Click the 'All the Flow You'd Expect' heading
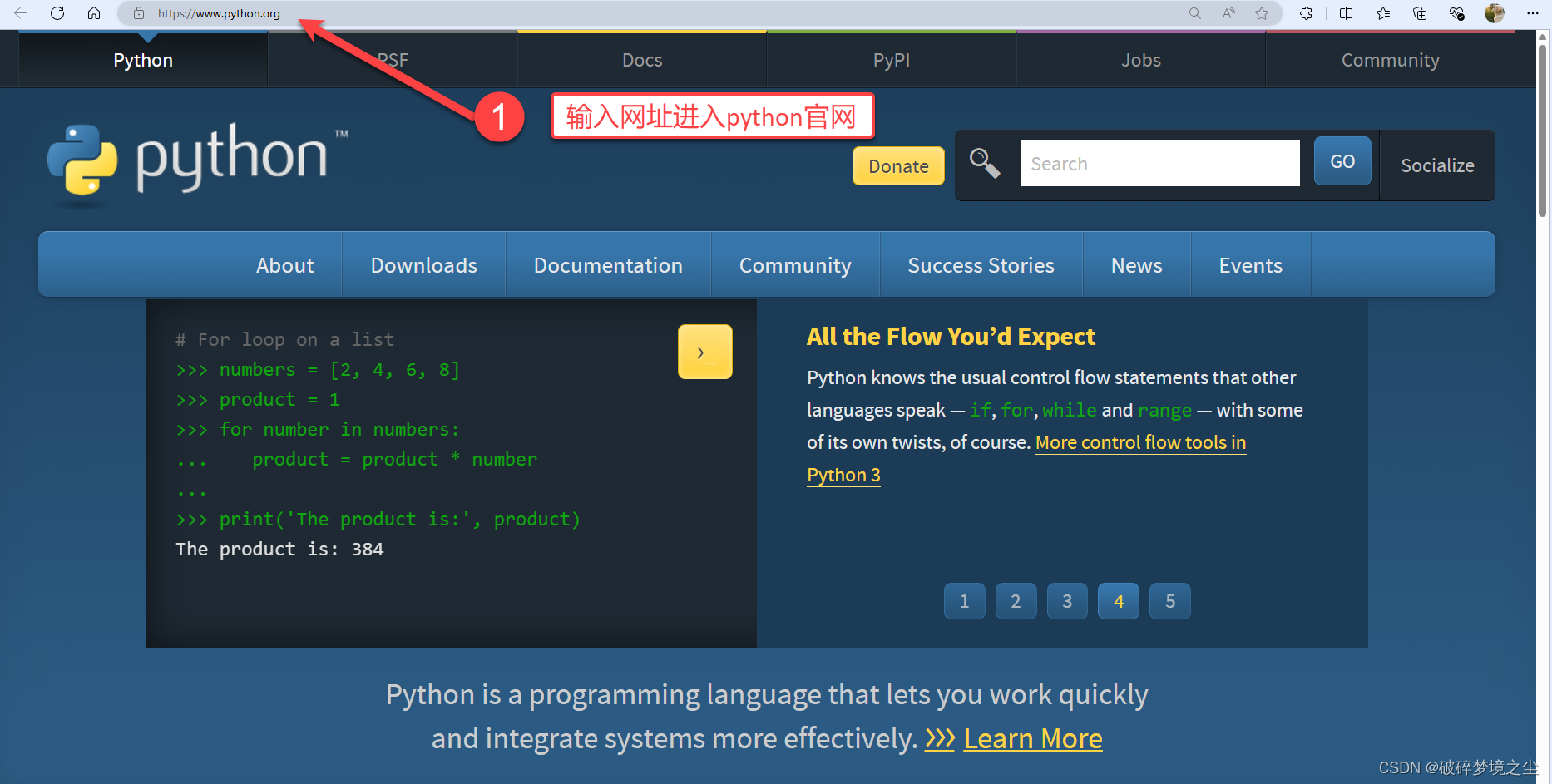 (951, 337)
